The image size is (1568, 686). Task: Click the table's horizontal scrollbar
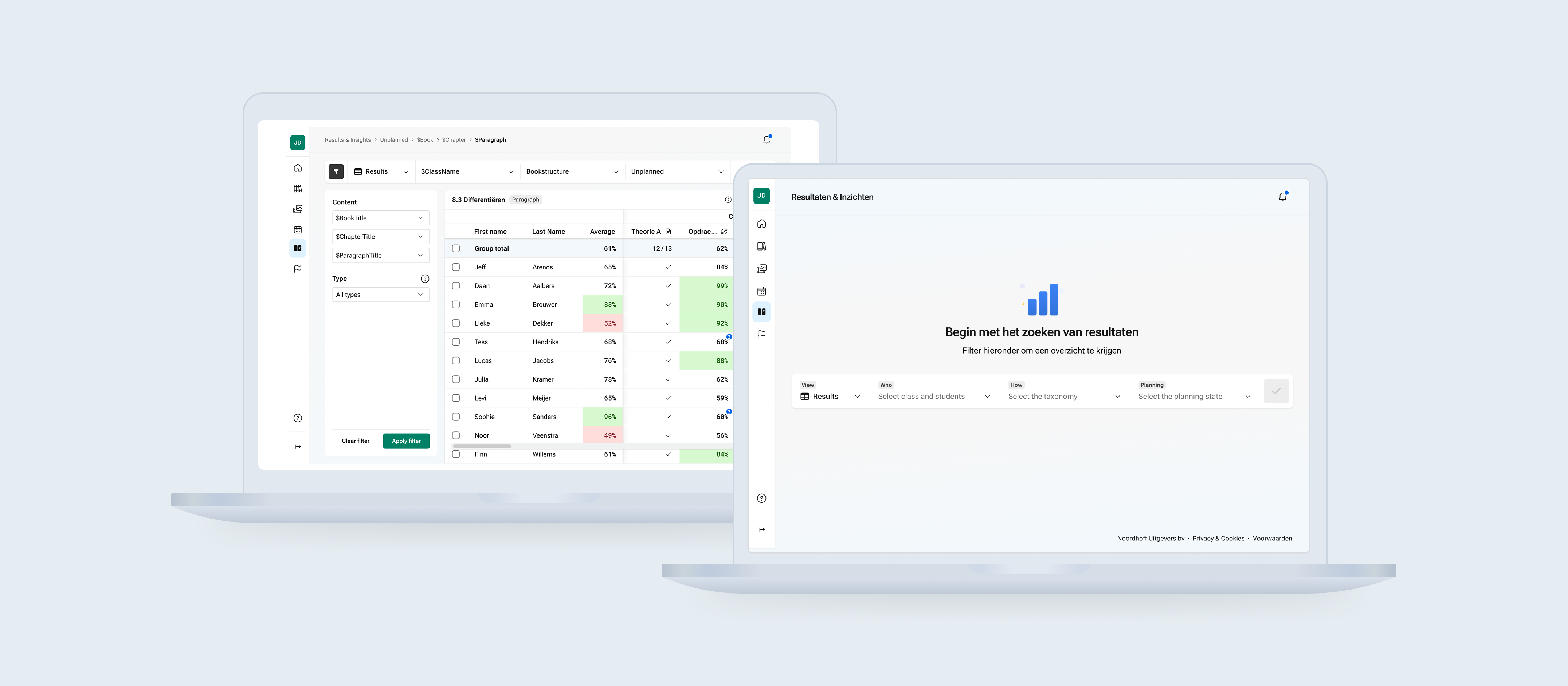point(482,446)
